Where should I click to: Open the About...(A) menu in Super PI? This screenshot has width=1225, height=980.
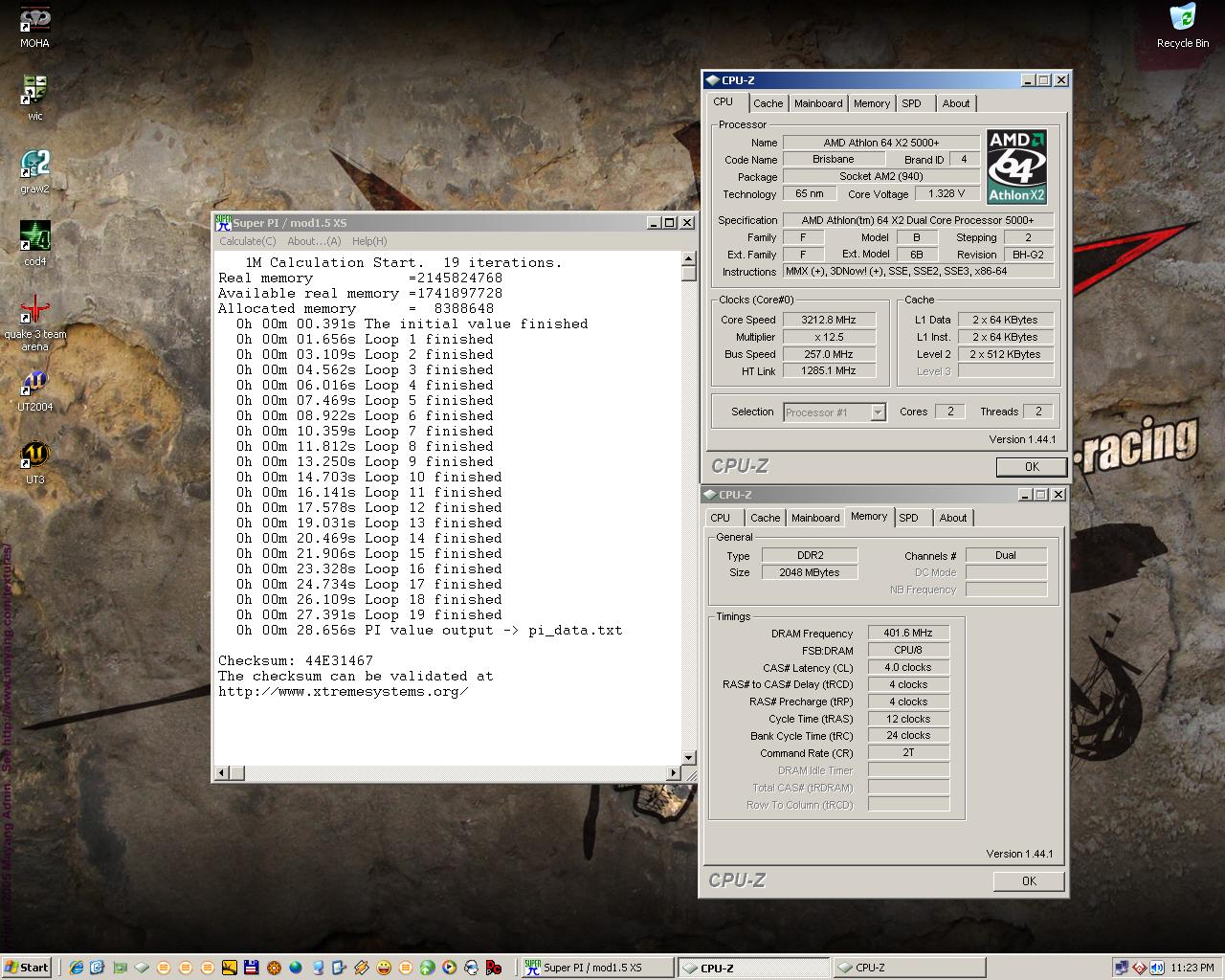point(314,241)
